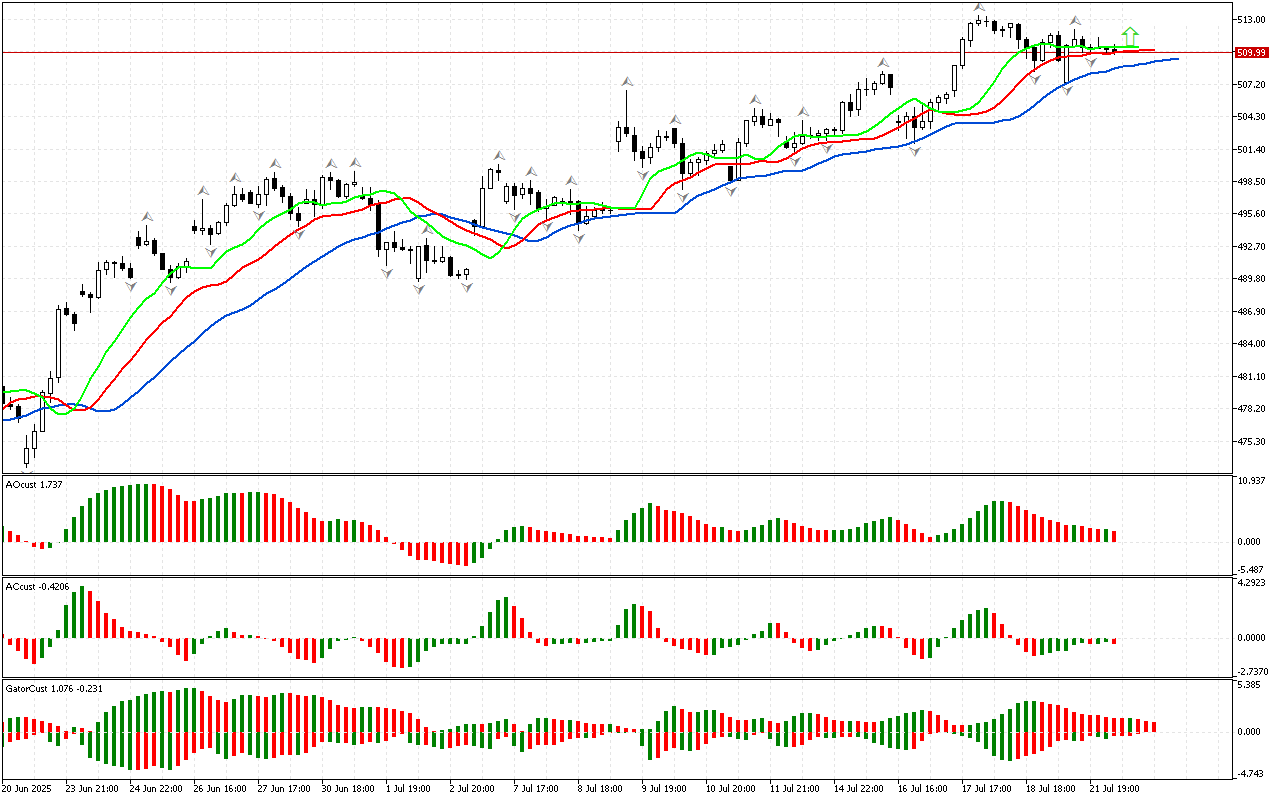
Task: Click the red 509.99 price tag
Action: tap(1251, 52)
